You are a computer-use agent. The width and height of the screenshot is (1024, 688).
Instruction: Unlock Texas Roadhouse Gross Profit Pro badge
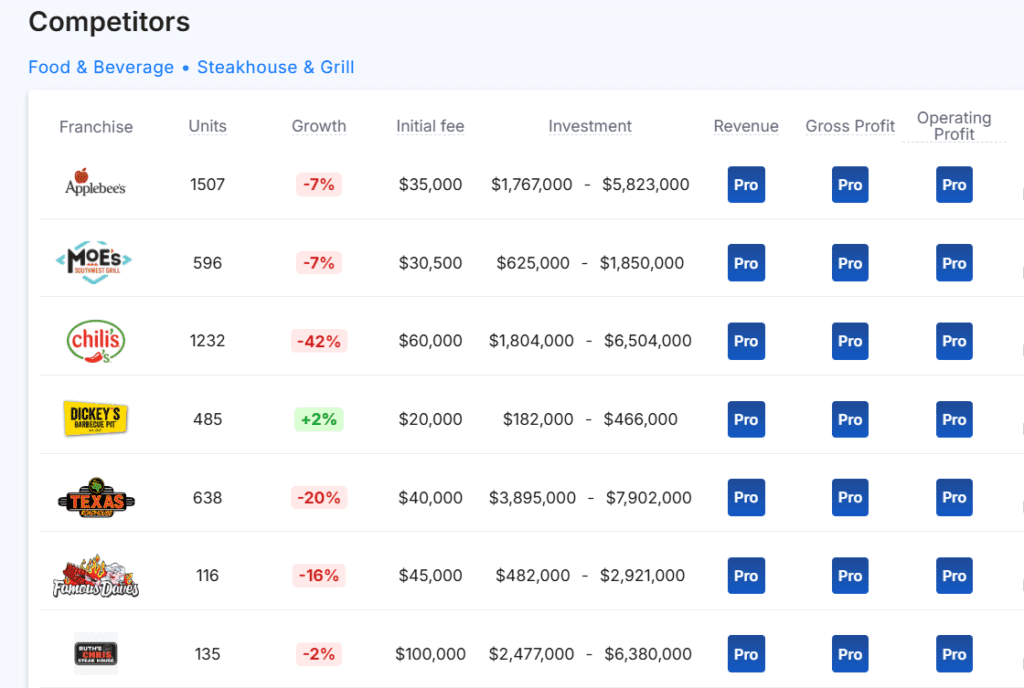(x=850, y=497)
